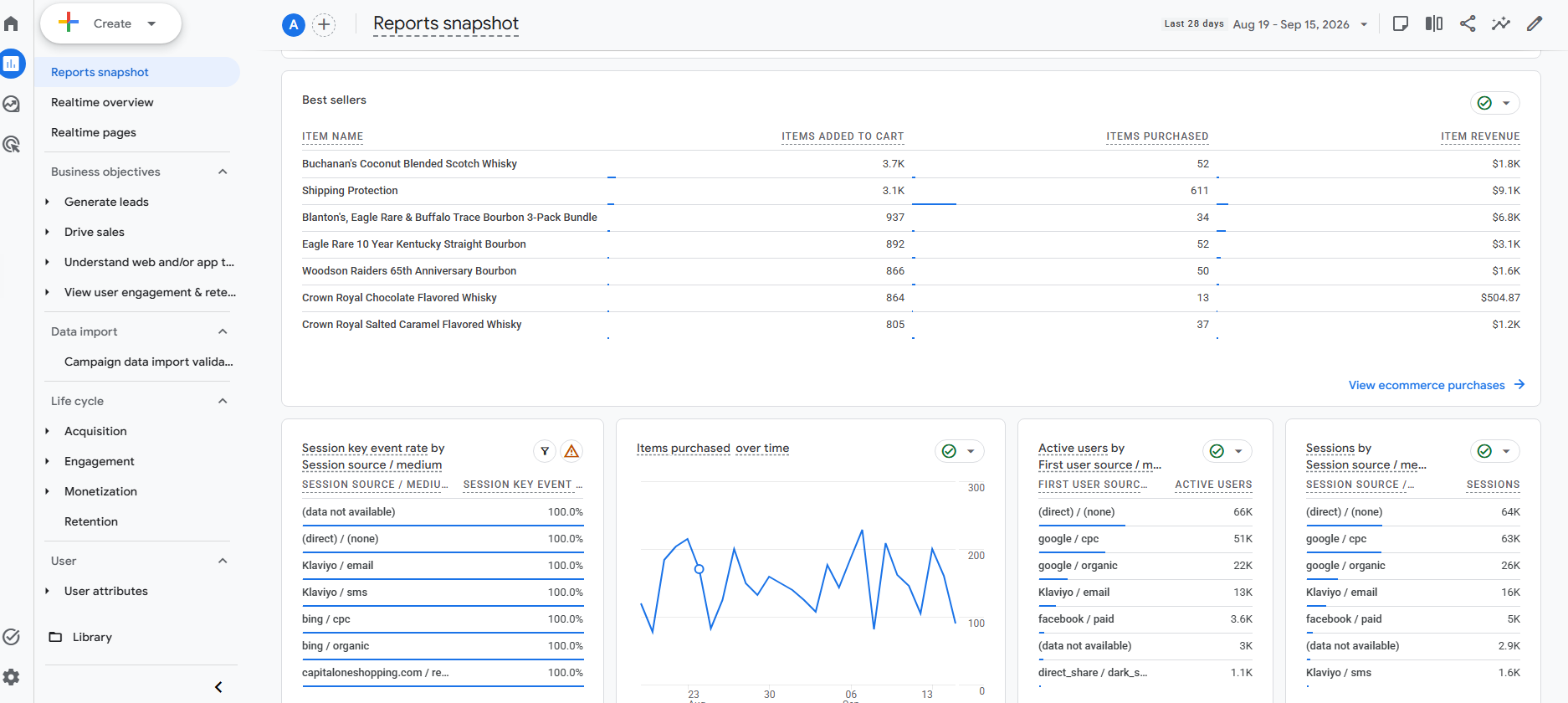Viewport: 1568px width, 703px height.
Task: Customize report with pencil icon
Action: coord(1535,23)
